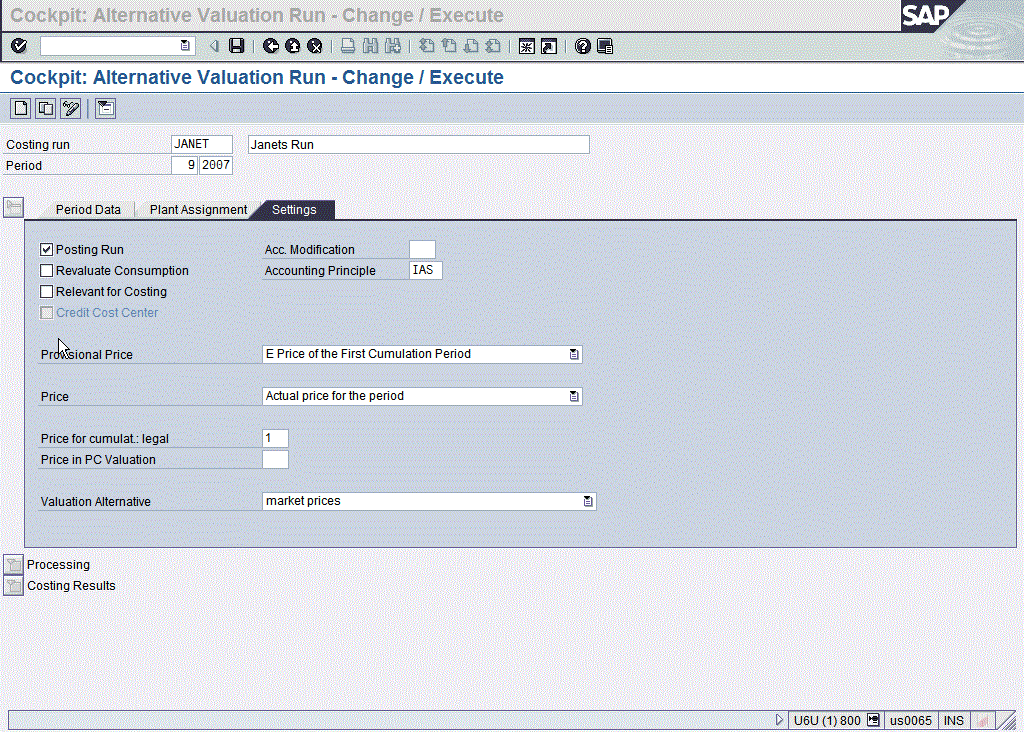Viewport: 1024px width, 732px height.
Task: Enable the Revaluate Consumption checkbox
Action: click(x=46, y=270)
